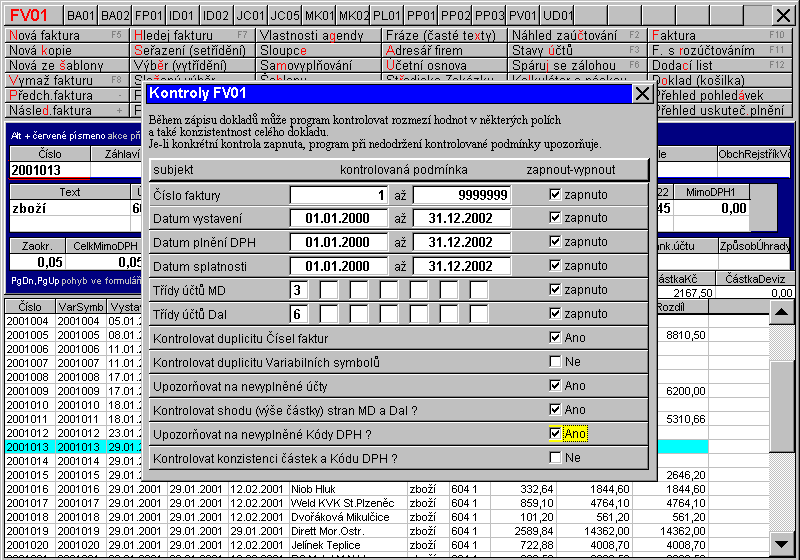Switch to the JC01 tab
Viewport: 800px width, 560px height.
(x=251, y=15)
